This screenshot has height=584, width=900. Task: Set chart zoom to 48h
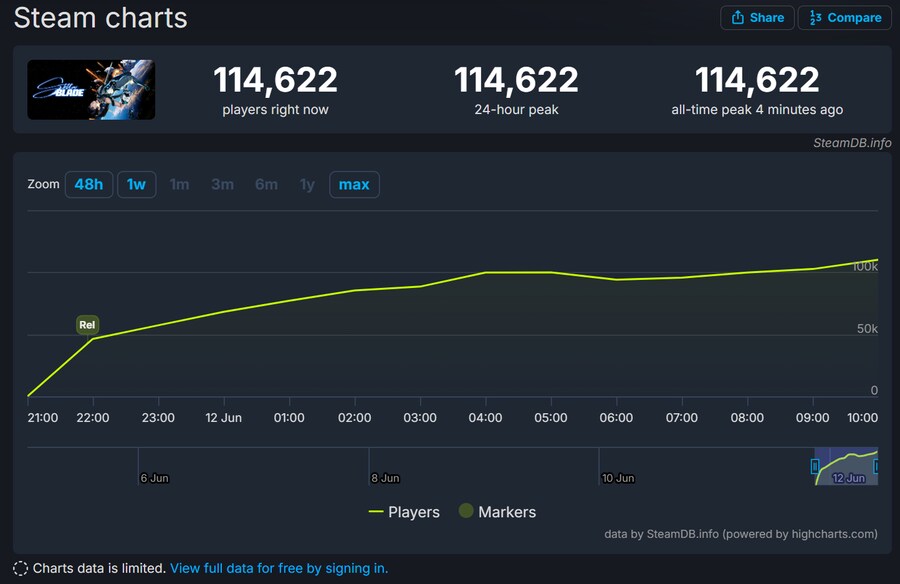[x=89, y=184]
